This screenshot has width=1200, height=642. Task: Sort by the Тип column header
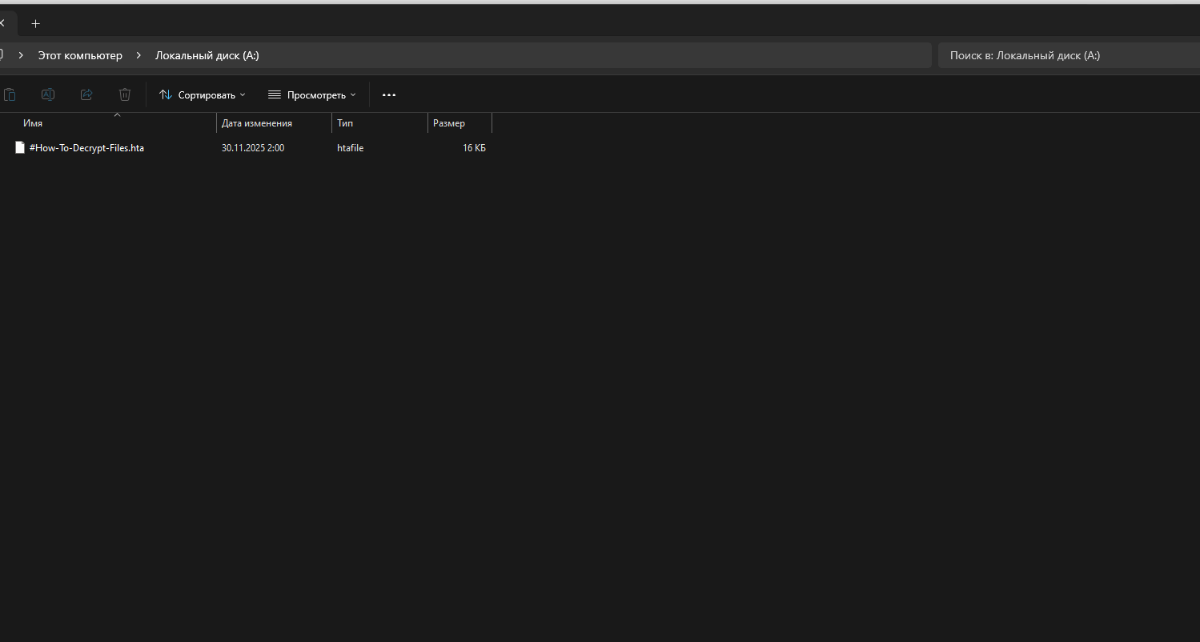[380, 123]
